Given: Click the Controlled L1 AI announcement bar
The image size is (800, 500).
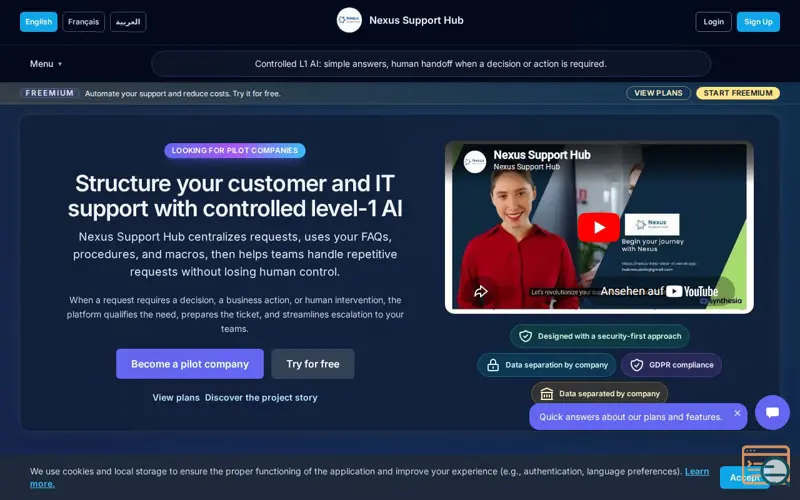Looking at the screenshot, I should click(x=431, y=64).
